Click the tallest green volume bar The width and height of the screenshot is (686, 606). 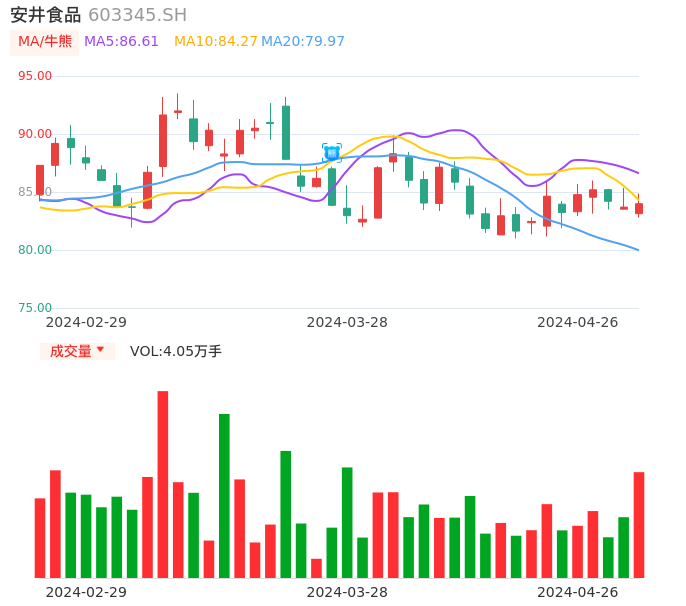pos(224,495)
